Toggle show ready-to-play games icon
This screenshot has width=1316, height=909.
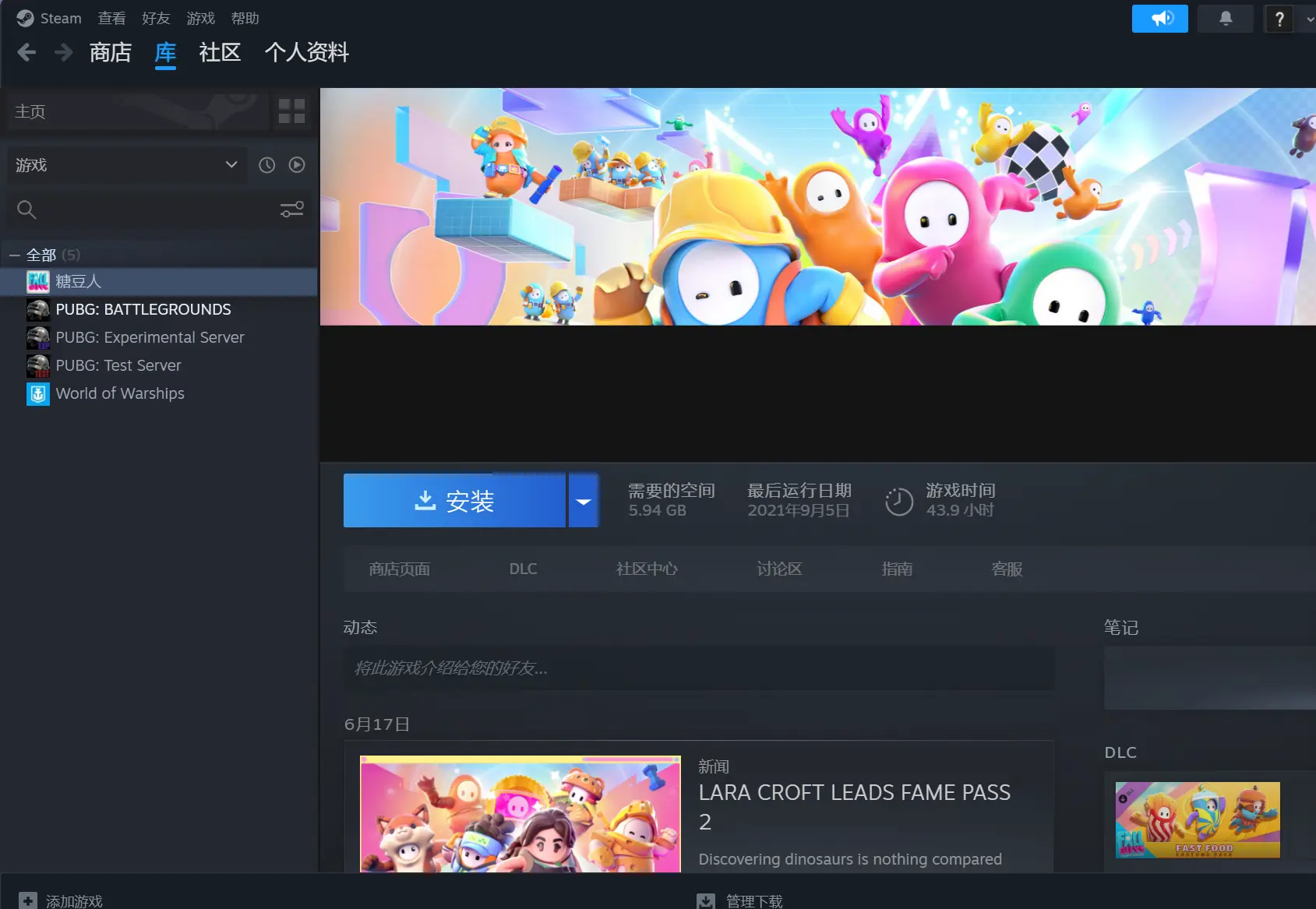click(297, 165)
